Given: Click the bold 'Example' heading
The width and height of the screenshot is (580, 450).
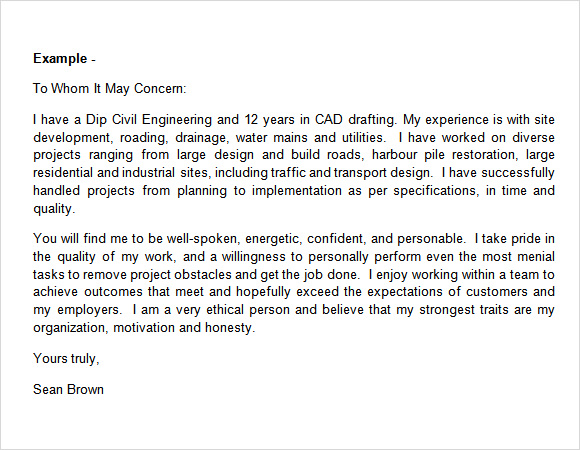Looking at the screenshot, I should coord(60,59).
